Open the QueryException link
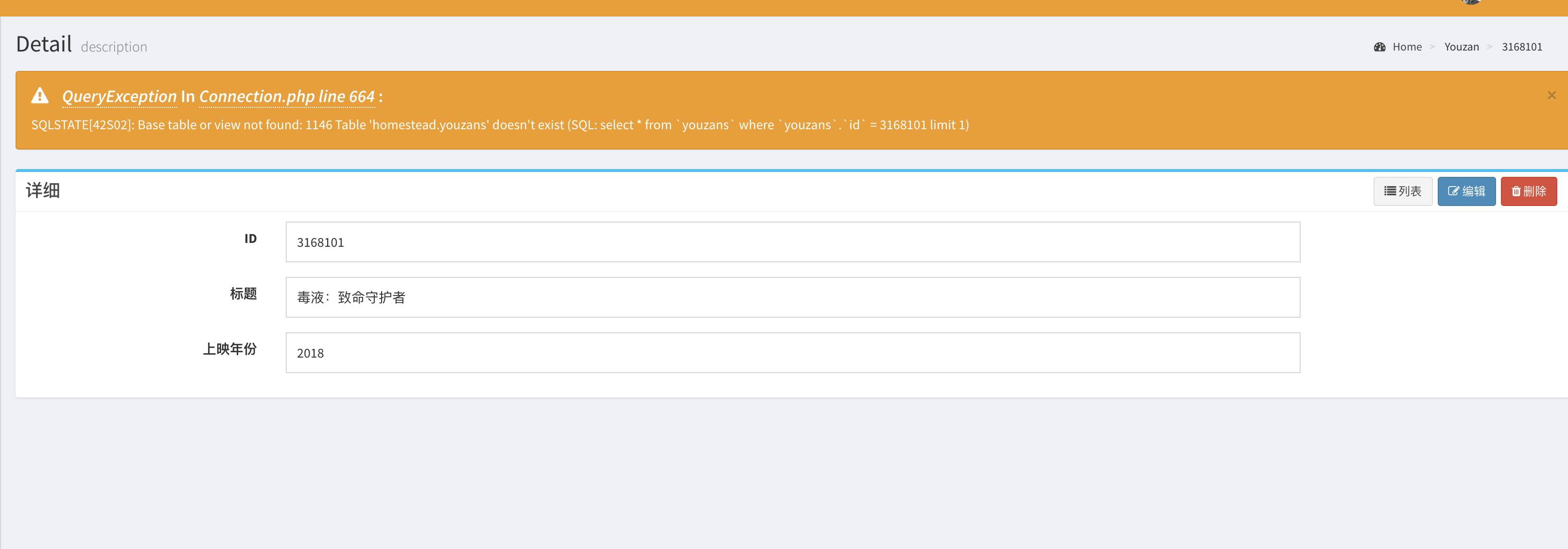Image resolution: width=1568 pixels, height=549 pixels. tap(119, 97)
